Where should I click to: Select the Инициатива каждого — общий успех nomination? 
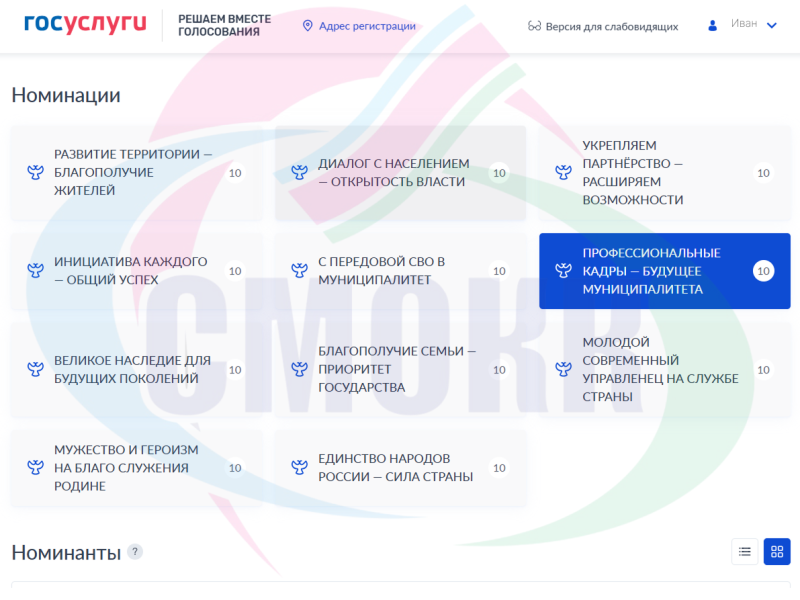point(130,271)
